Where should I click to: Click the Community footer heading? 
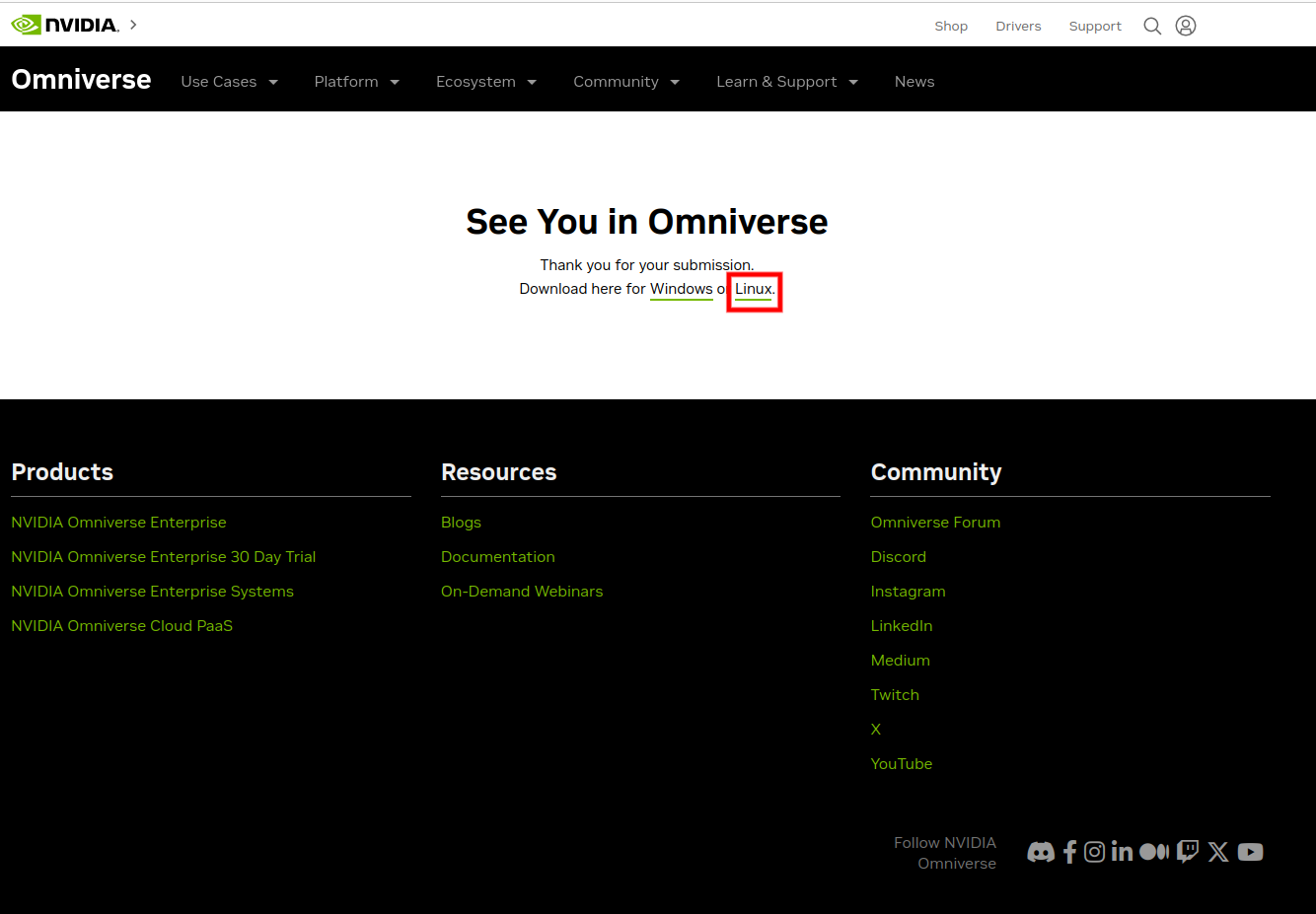(x=936, y=472)
